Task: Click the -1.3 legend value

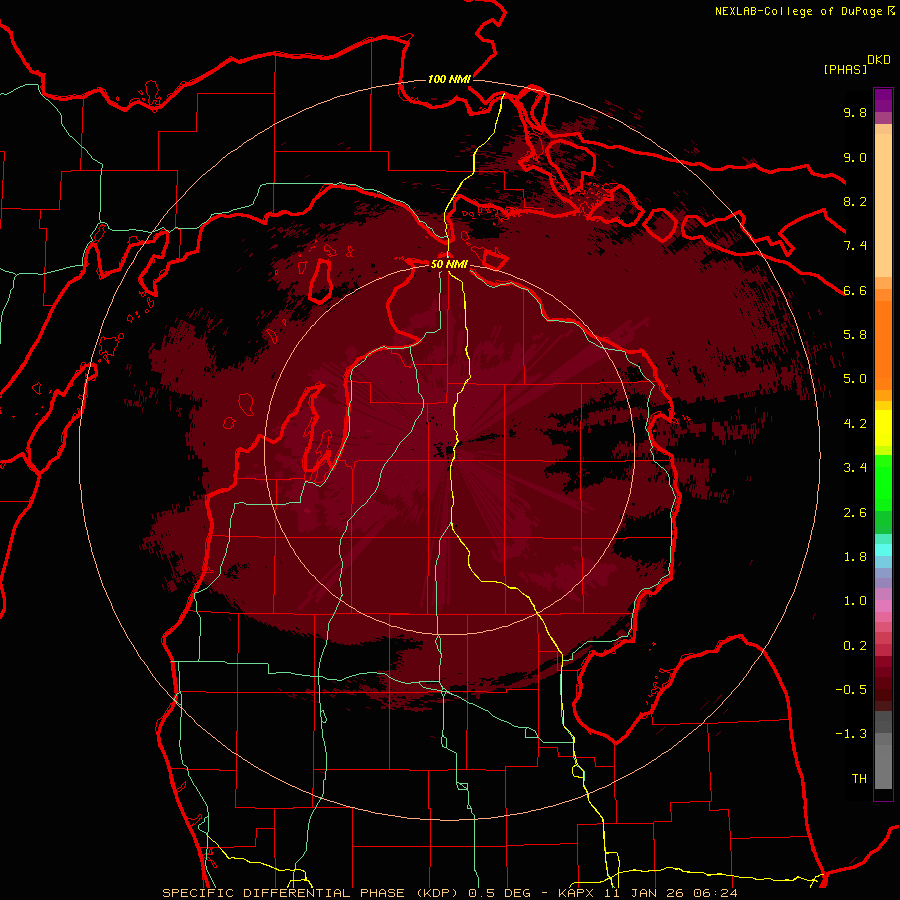Action: point(851,734)
